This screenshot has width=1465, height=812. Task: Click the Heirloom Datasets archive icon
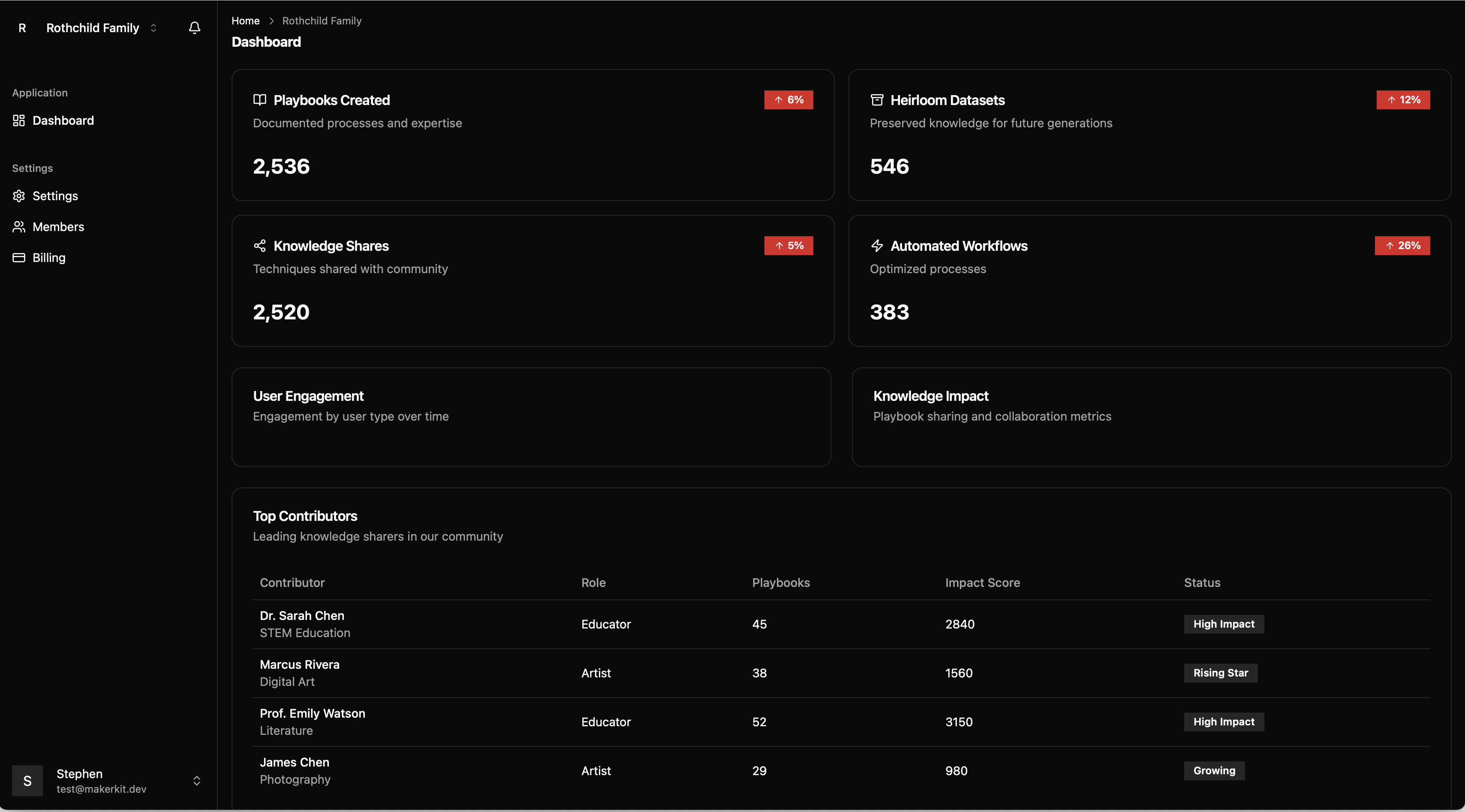click(x=877, y=100)
